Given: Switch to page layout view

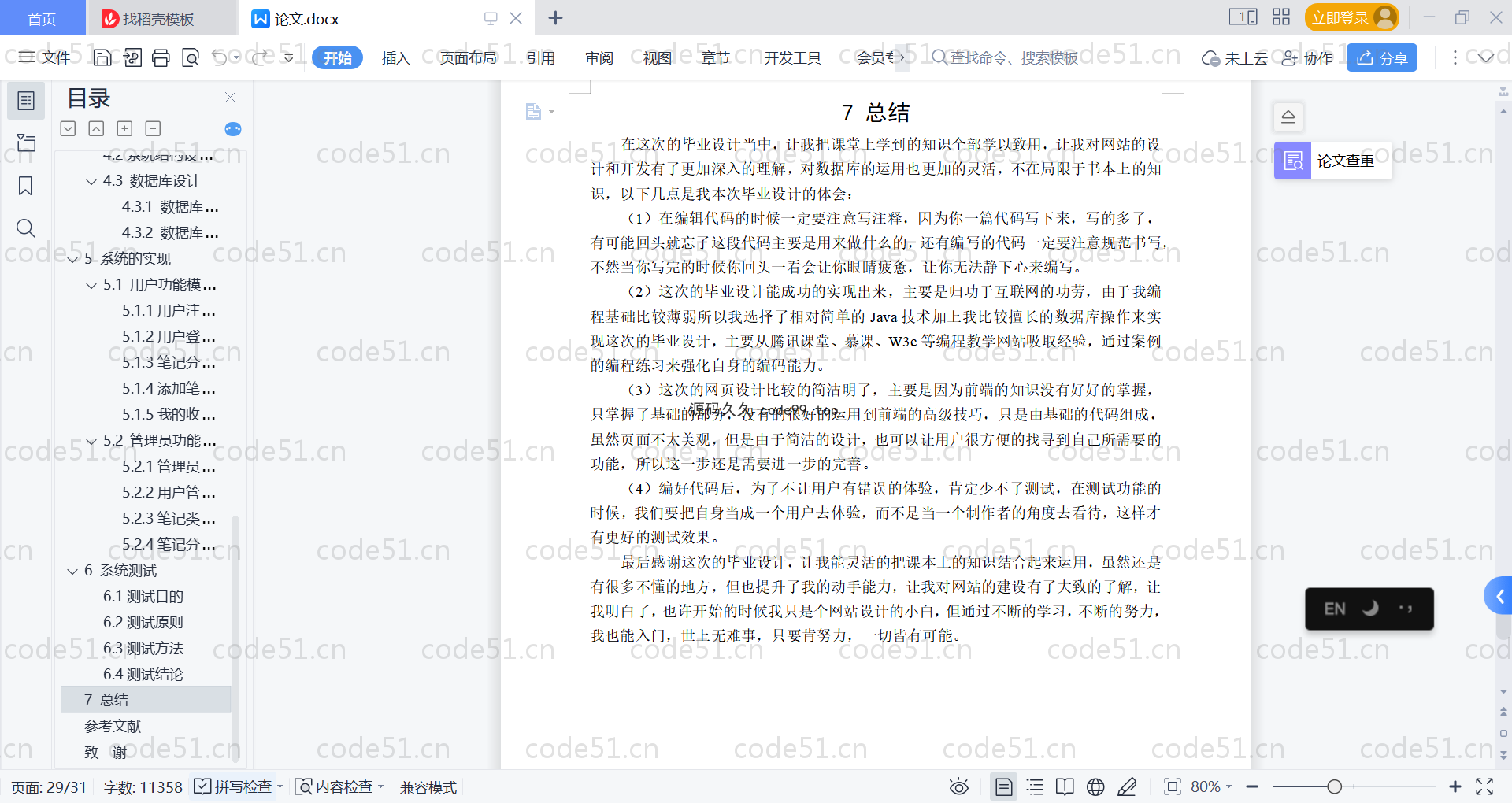Looking at the screenshot, I should pyautogui.click(x=1004, y=786).
